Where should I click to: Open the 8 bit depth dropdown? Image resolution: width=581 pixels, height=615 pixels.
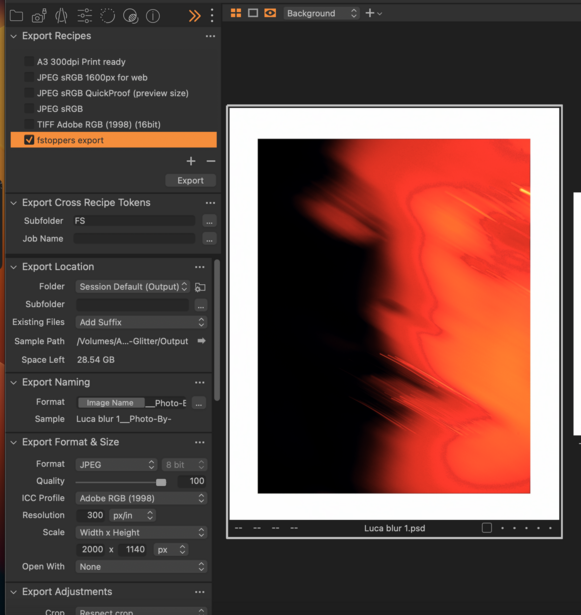pyautogui.click(x=184, y=465)
